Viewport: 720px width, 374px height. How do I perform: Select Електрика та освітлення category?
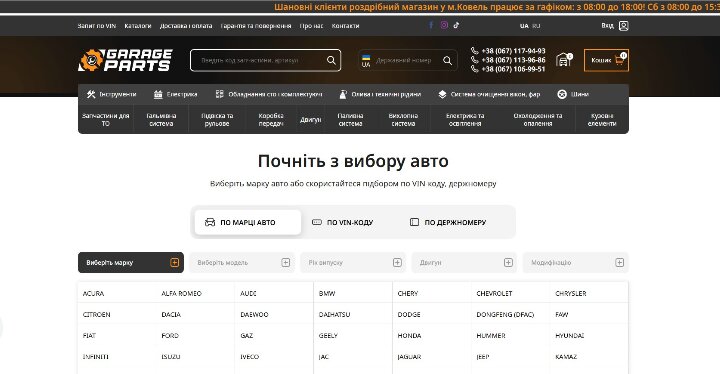(465, 119)
